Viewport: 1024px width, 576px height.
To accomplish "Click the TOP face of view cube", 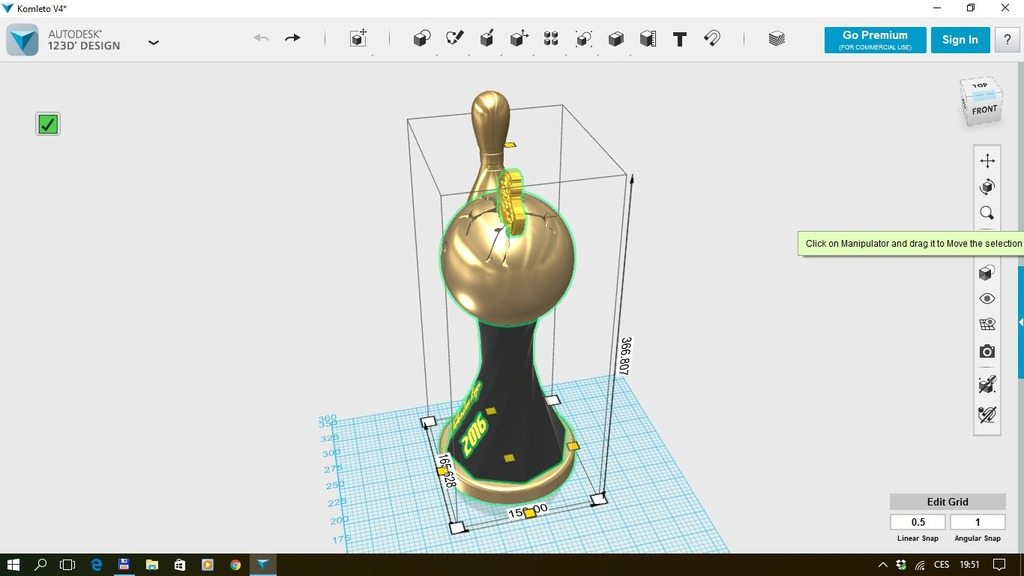I will [x=980, y=87].
